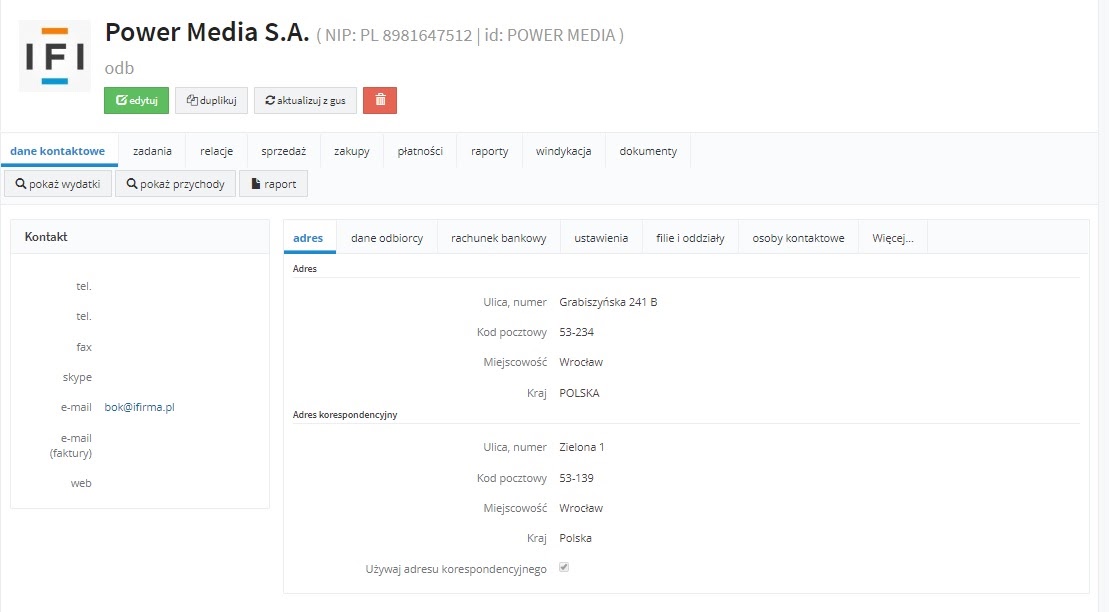Click the web label
Screen dimensions: 1110x612
coord(81,483)
